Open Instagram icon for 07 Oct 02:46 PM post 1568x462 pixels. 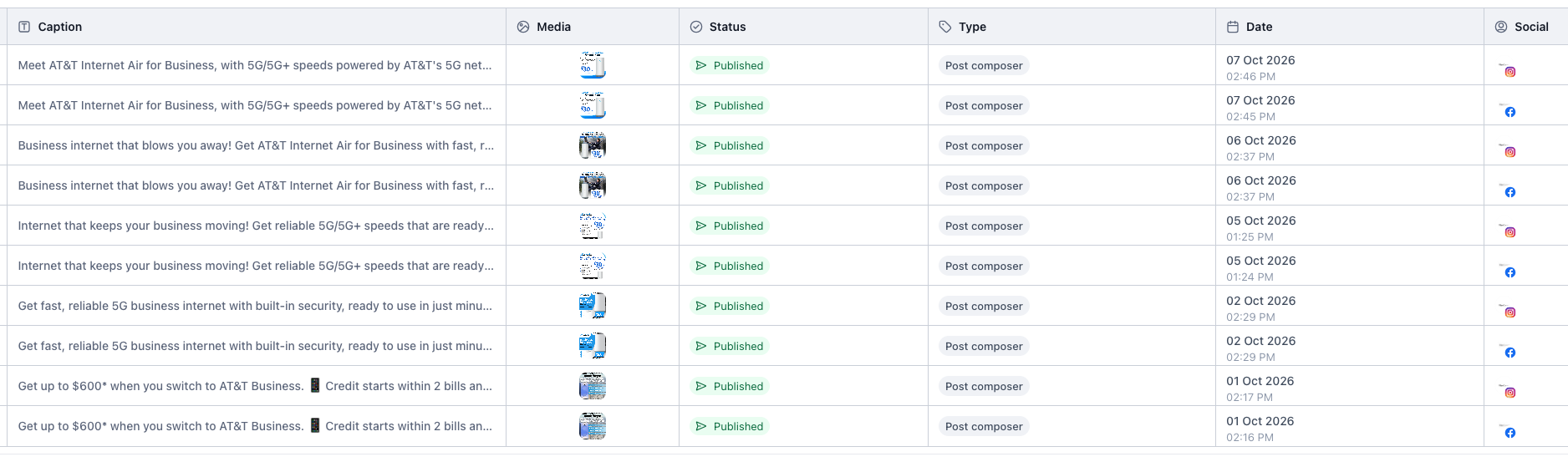[x=1510, y=72]
